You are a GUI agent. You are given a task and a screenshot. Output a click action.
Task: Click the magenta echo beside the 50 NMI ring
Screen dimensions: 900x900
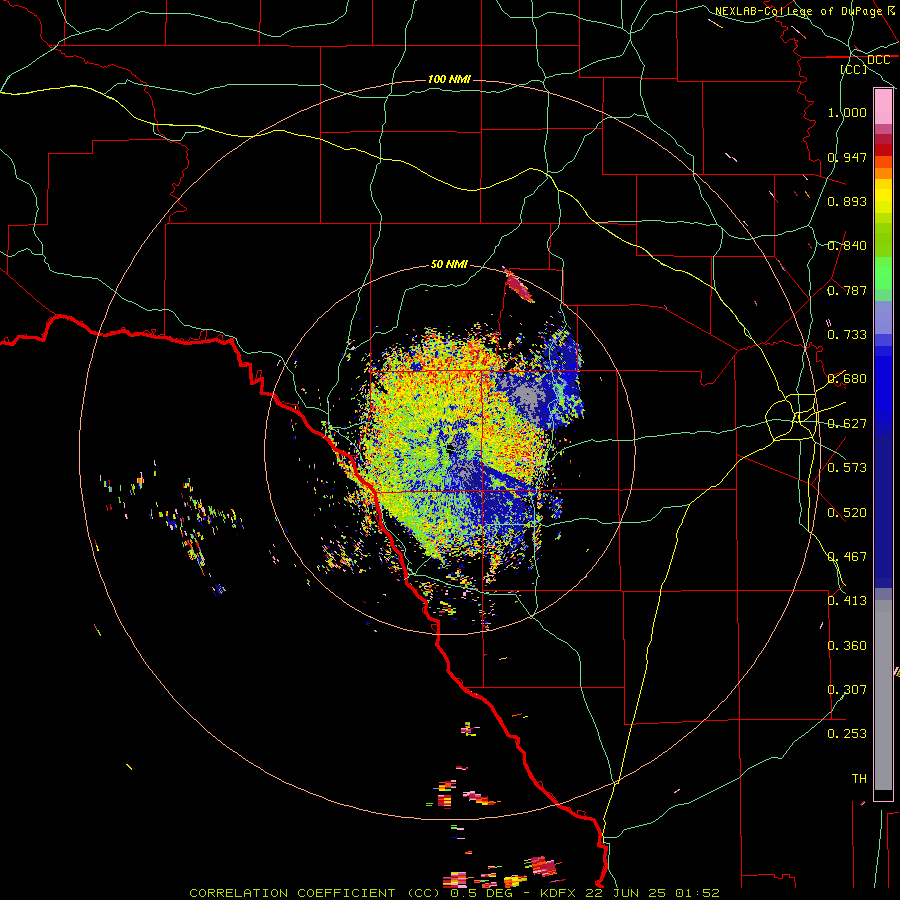pos(518,285)
